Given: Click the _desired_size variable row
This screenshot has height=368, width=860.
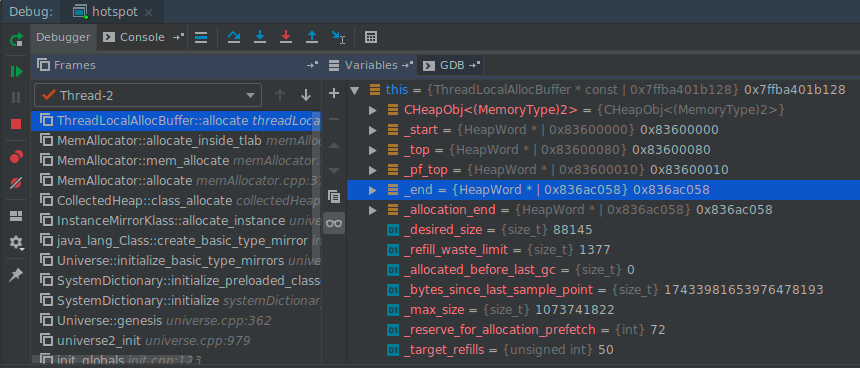Looking at the screenshot, I should [x=603, y=230].
